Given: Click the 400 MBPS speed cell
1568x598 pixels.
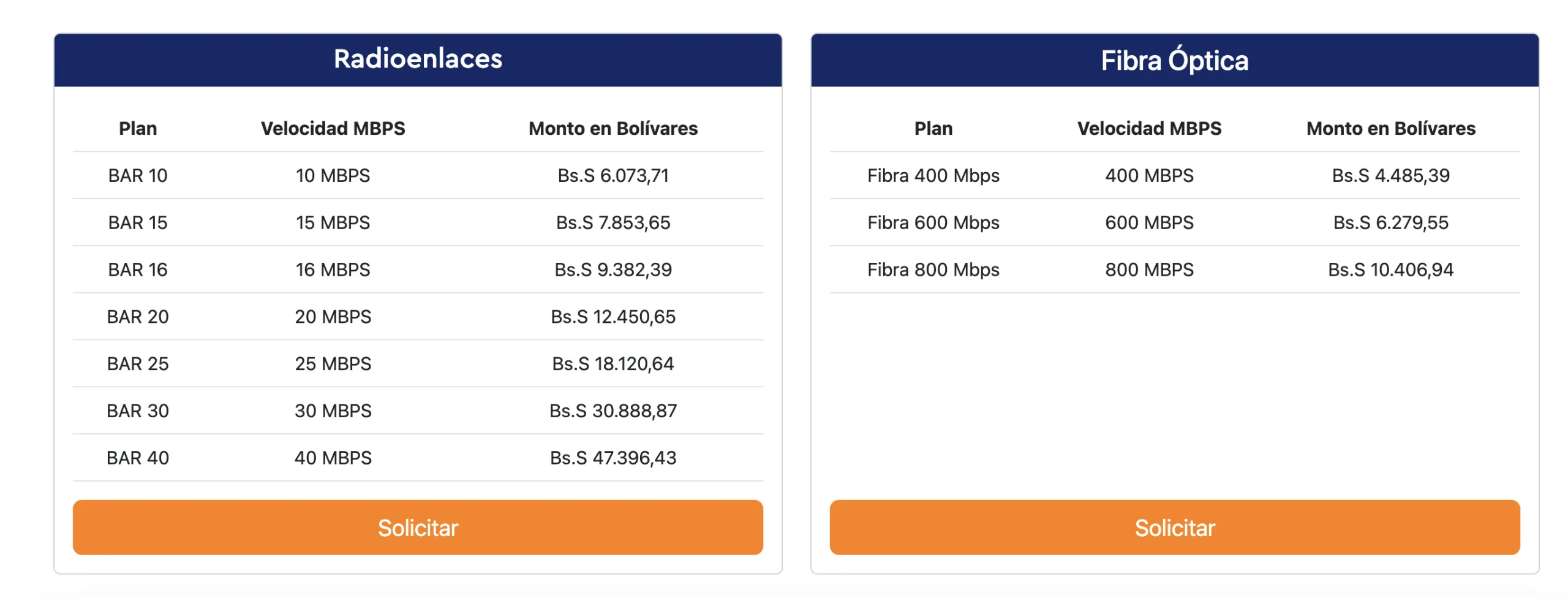Looking at the screenshot, I should [x=1148, y=176].
